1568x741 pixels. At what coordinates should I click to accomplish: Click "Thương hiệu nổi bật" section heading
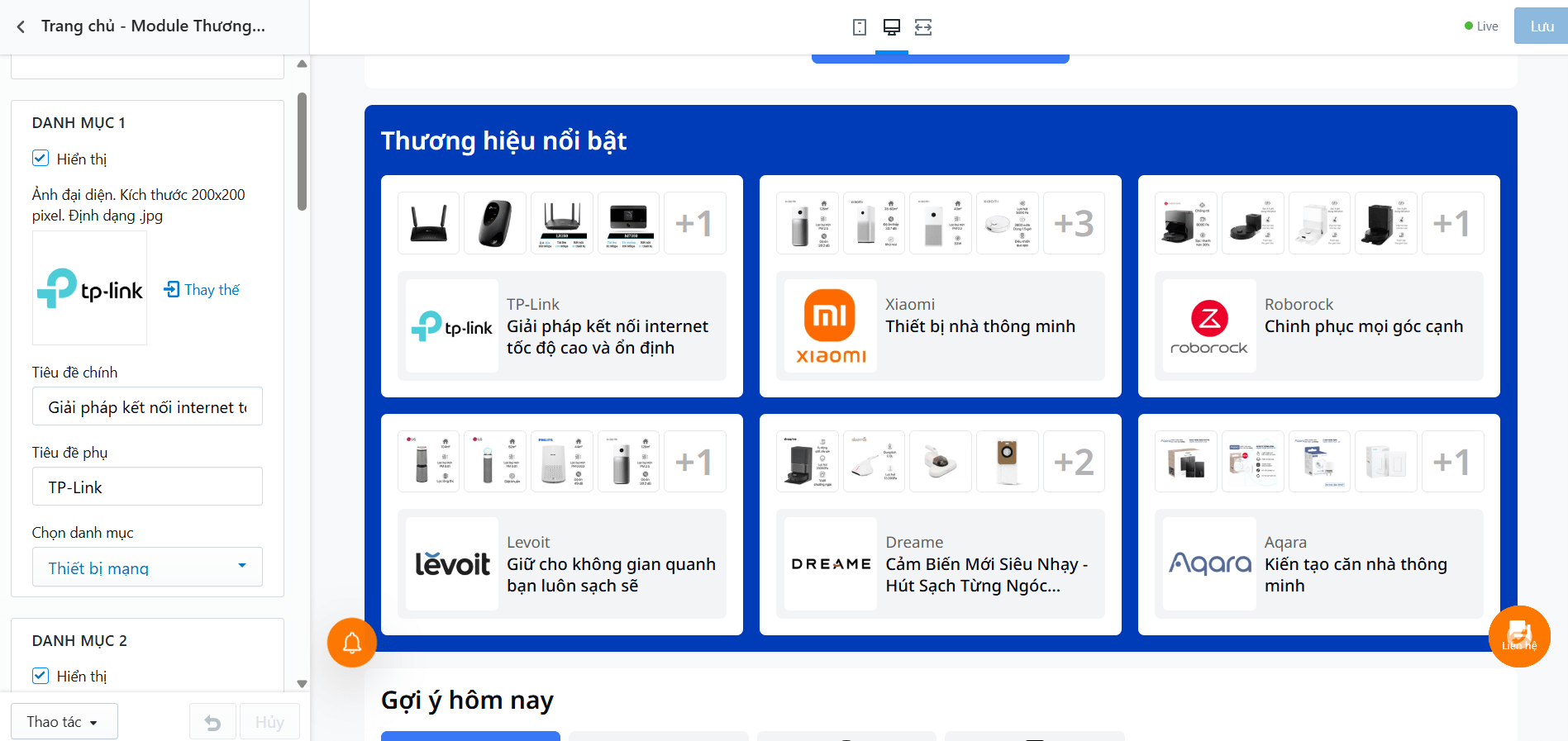click(x=503, y=141)
